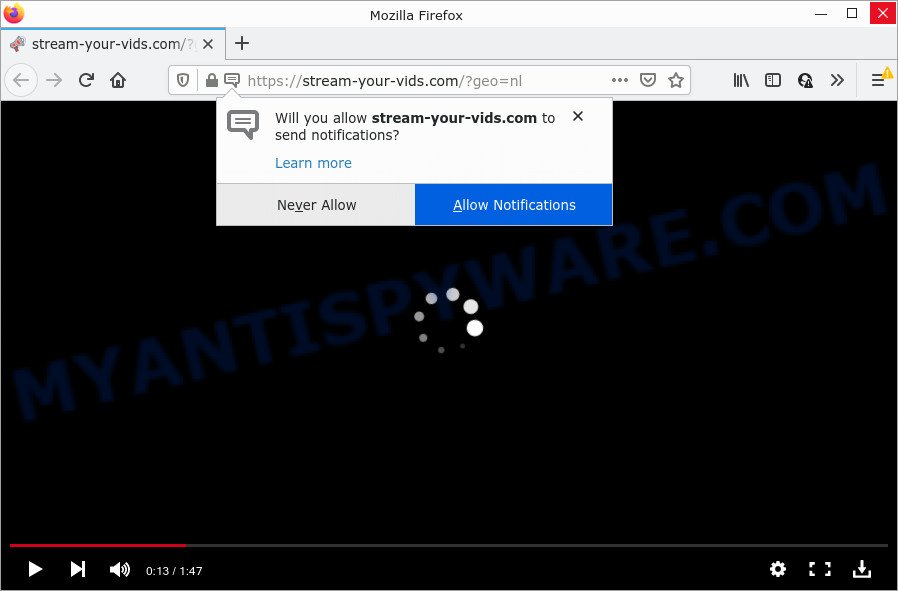The image size is (898, 591).
Task: Open the page actions three-dot menu
Action: click(x=620, y=80)
